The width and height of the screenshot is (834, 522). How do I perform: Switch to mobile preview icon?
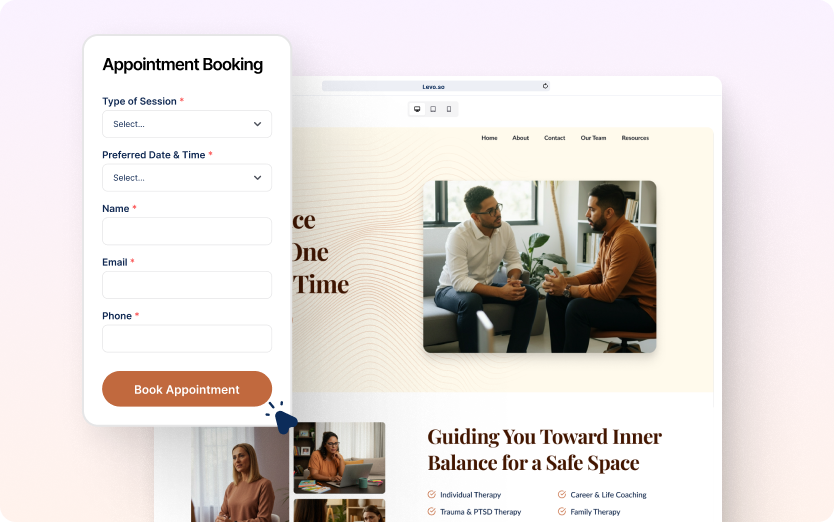coord(449,109)
